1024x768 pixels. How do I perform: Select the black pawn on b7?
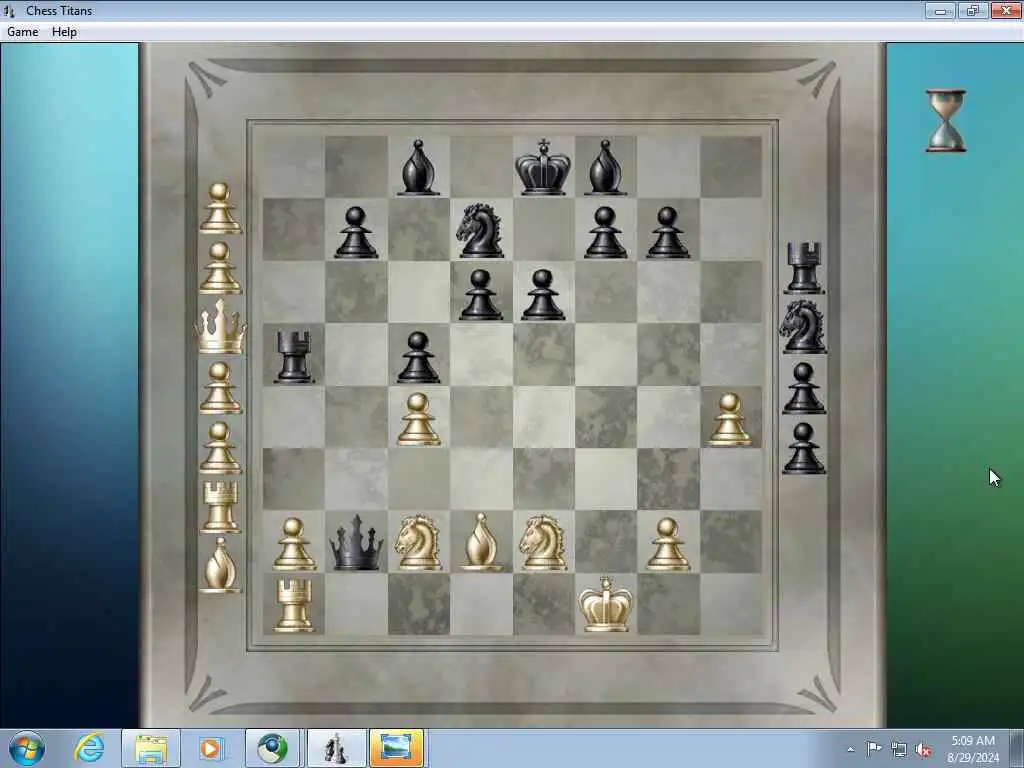point(356,232)
